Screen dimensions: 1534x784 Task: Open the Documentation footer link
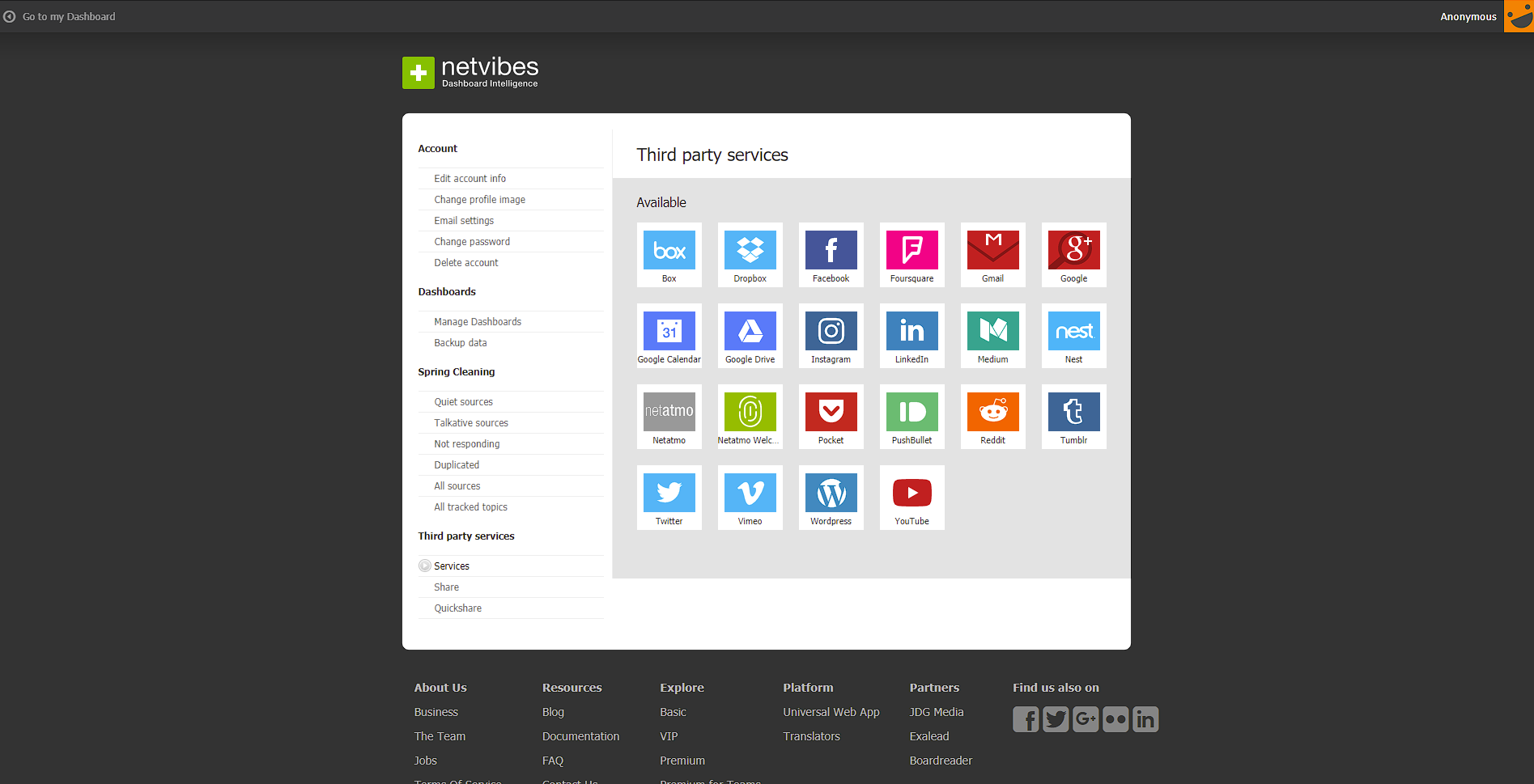[x=580, y=736]
